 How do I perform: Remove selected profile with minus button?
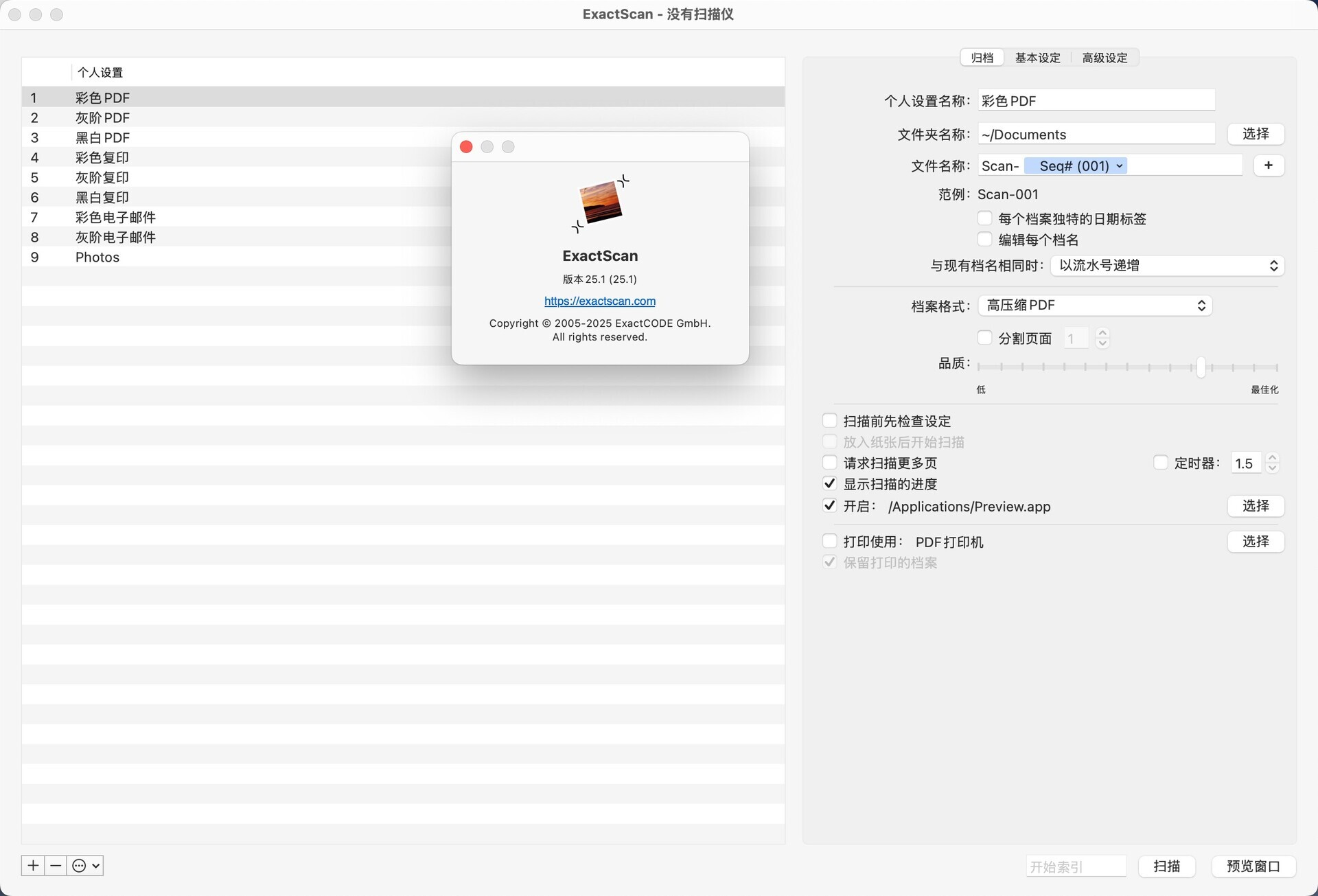[x=56, y=865]
